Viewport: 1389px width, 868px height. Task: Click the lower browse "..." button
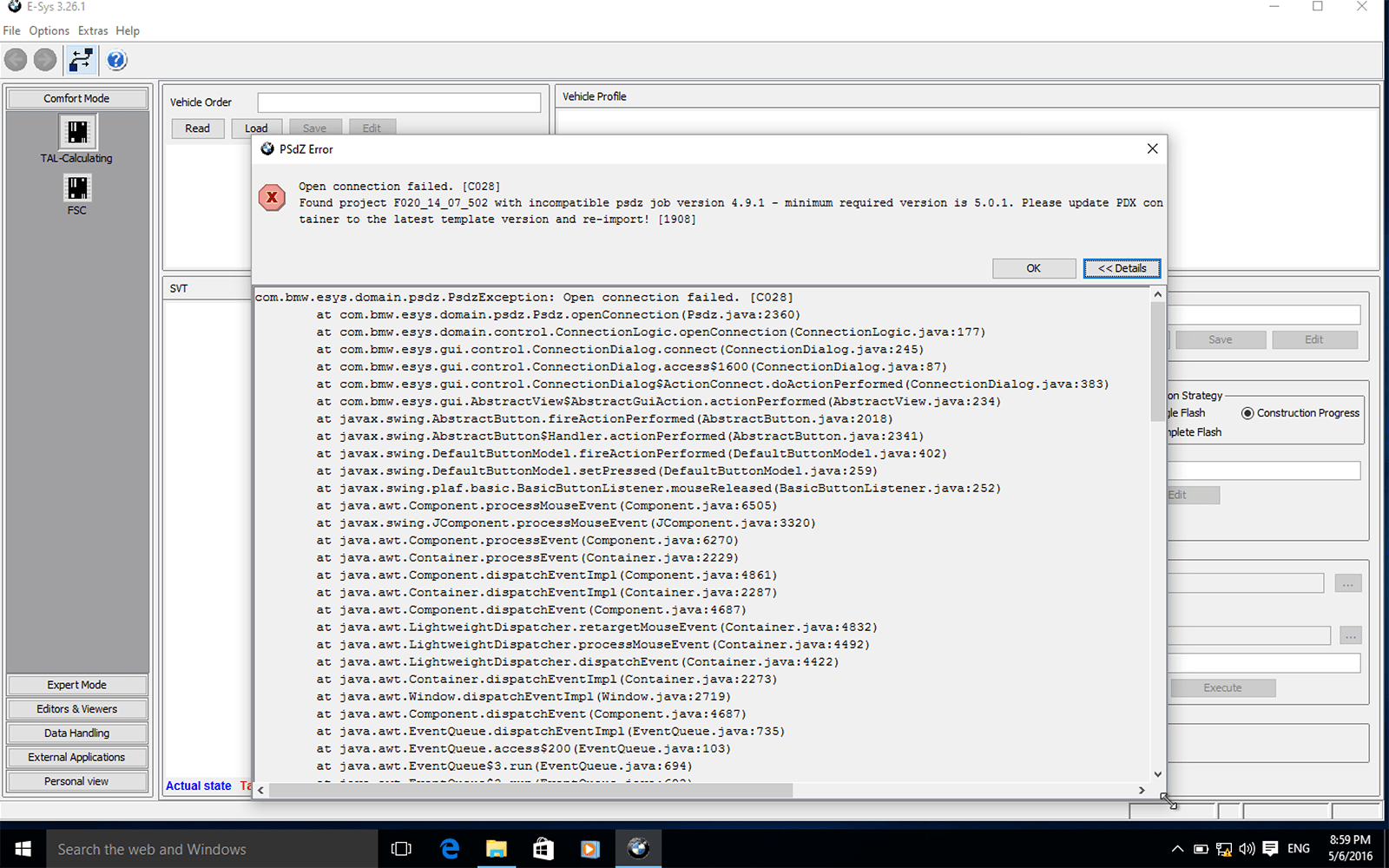pyautogui.click(x=1351, y=635)
